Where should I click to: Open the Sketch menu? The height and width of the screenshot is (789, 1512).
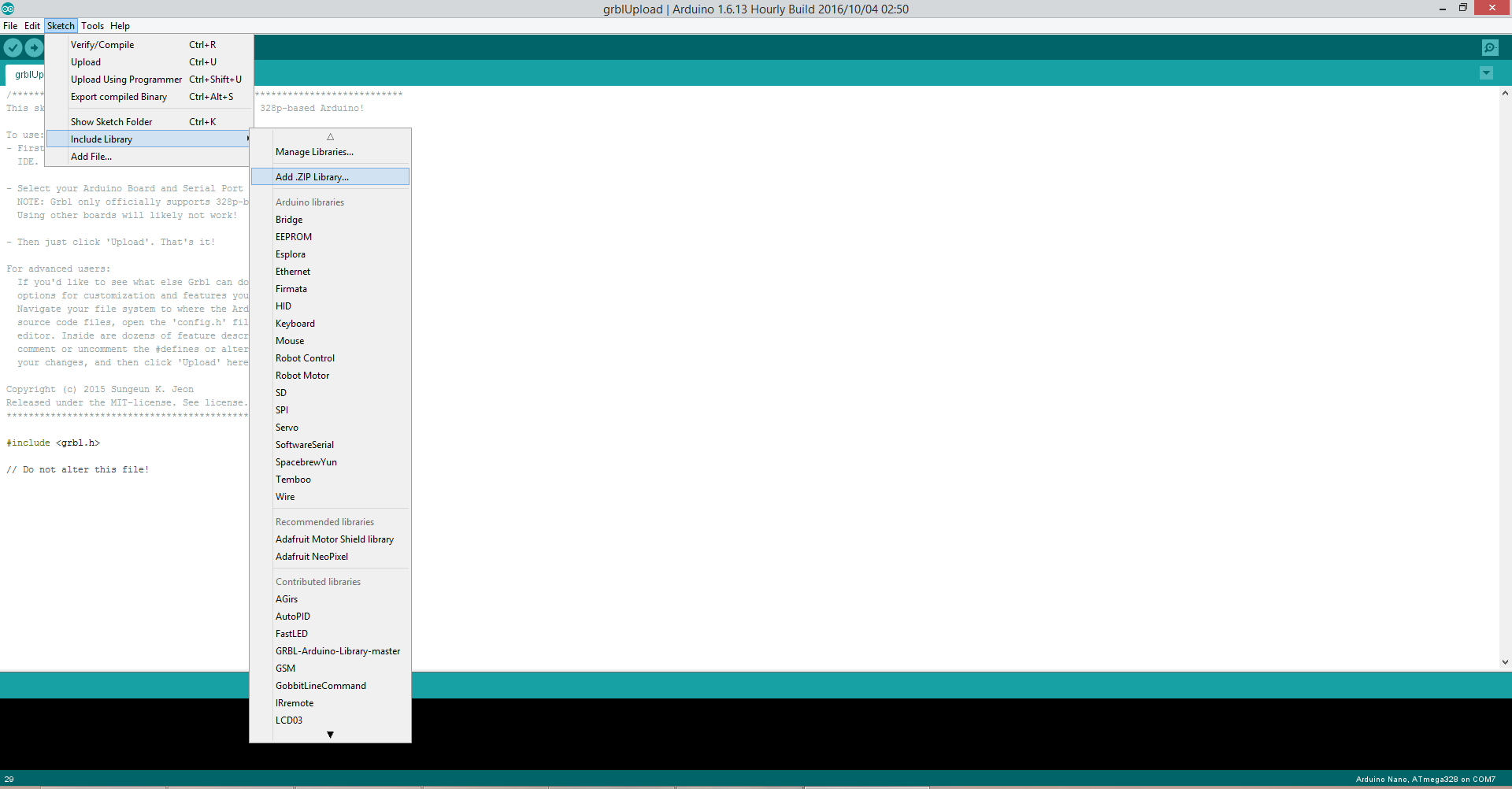click(x=61, y=26)
